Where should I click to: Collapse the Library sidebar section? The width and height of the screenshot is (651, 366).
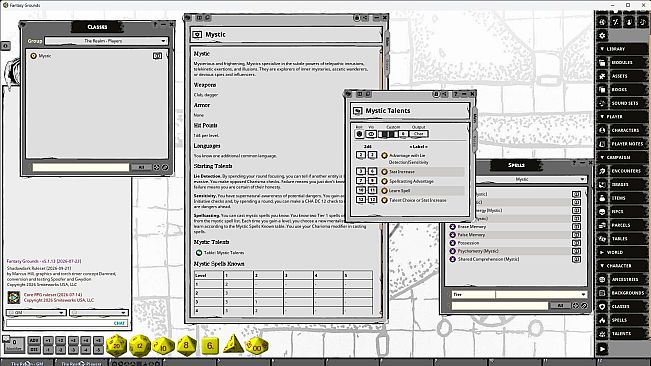click(622, 49)
